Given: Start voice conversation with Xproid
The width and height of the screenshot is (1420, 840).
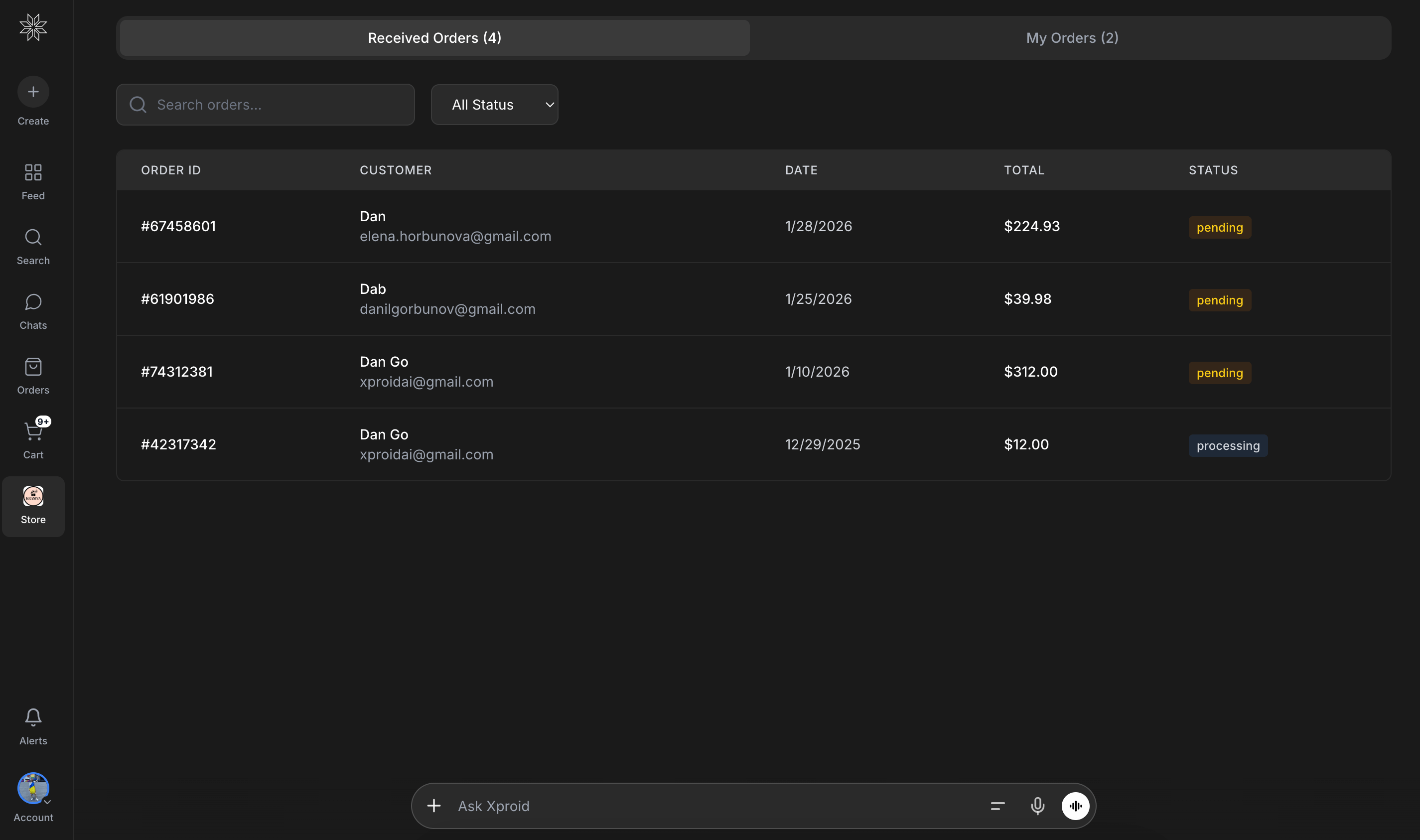Looking at the screenshot, I should 1076,806.
